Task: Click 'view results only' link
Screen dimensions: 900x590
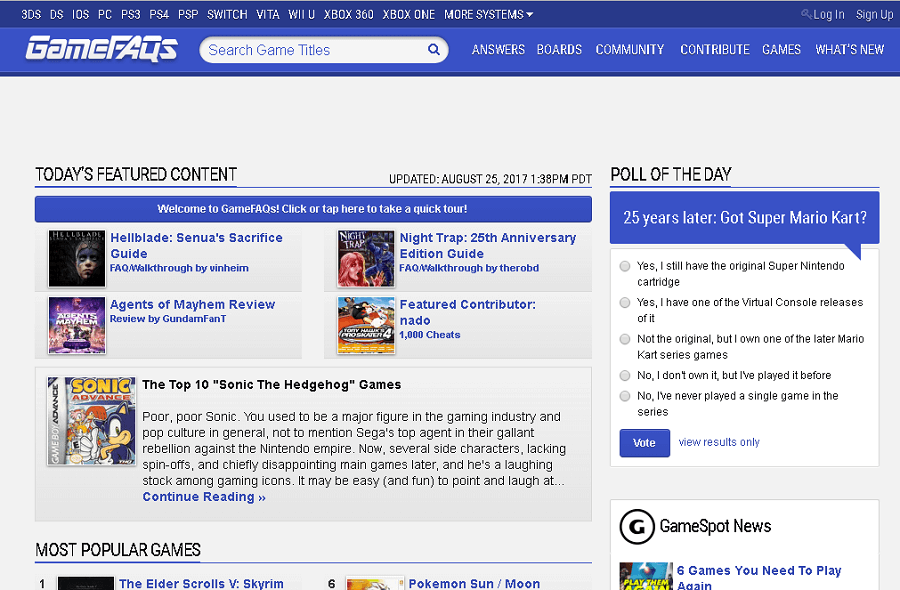Action: [719, 442]
